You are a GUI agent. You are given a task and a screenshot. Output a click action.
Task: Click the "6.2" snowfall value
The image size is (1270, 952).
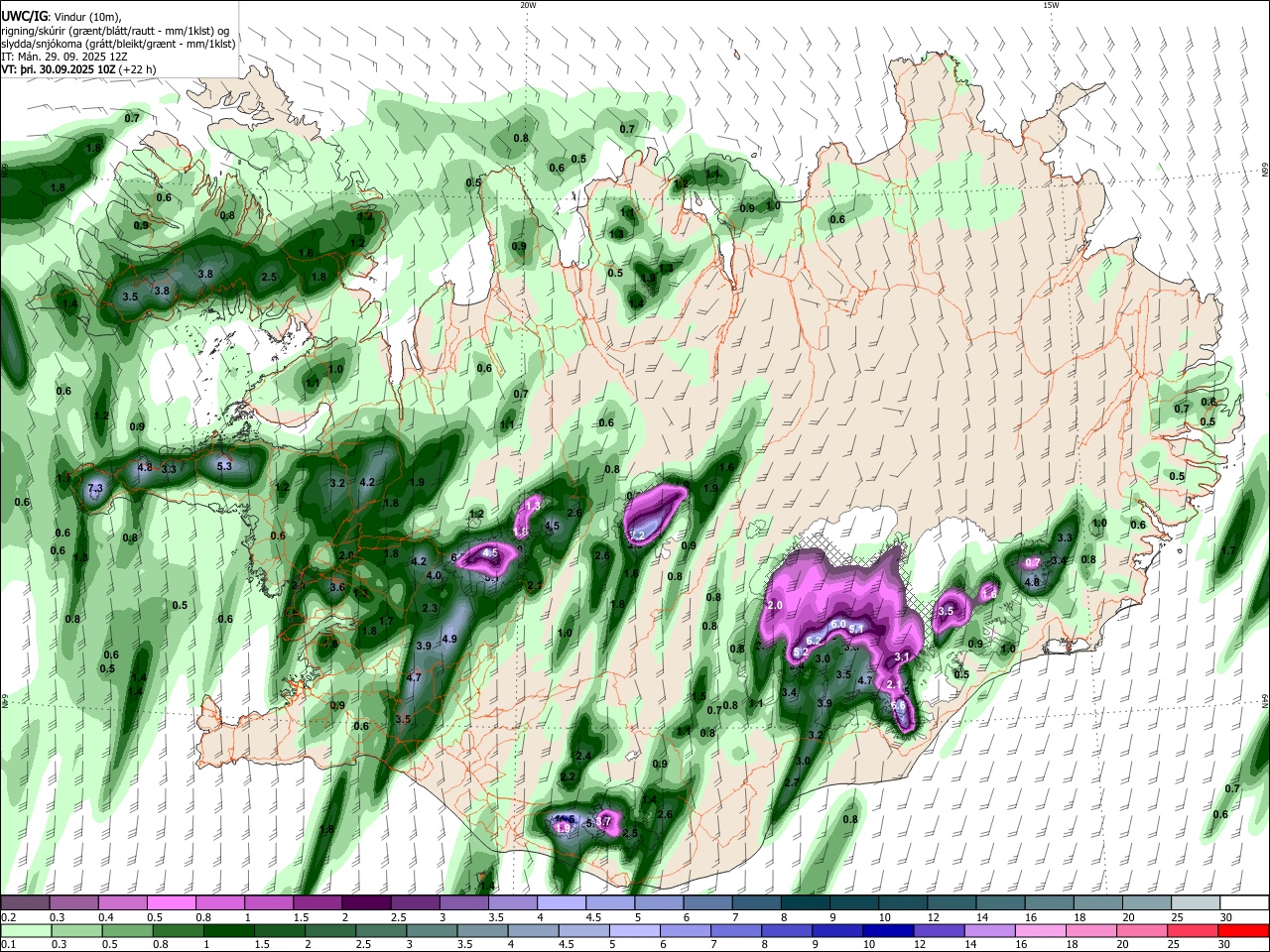(x=813, y=642)
